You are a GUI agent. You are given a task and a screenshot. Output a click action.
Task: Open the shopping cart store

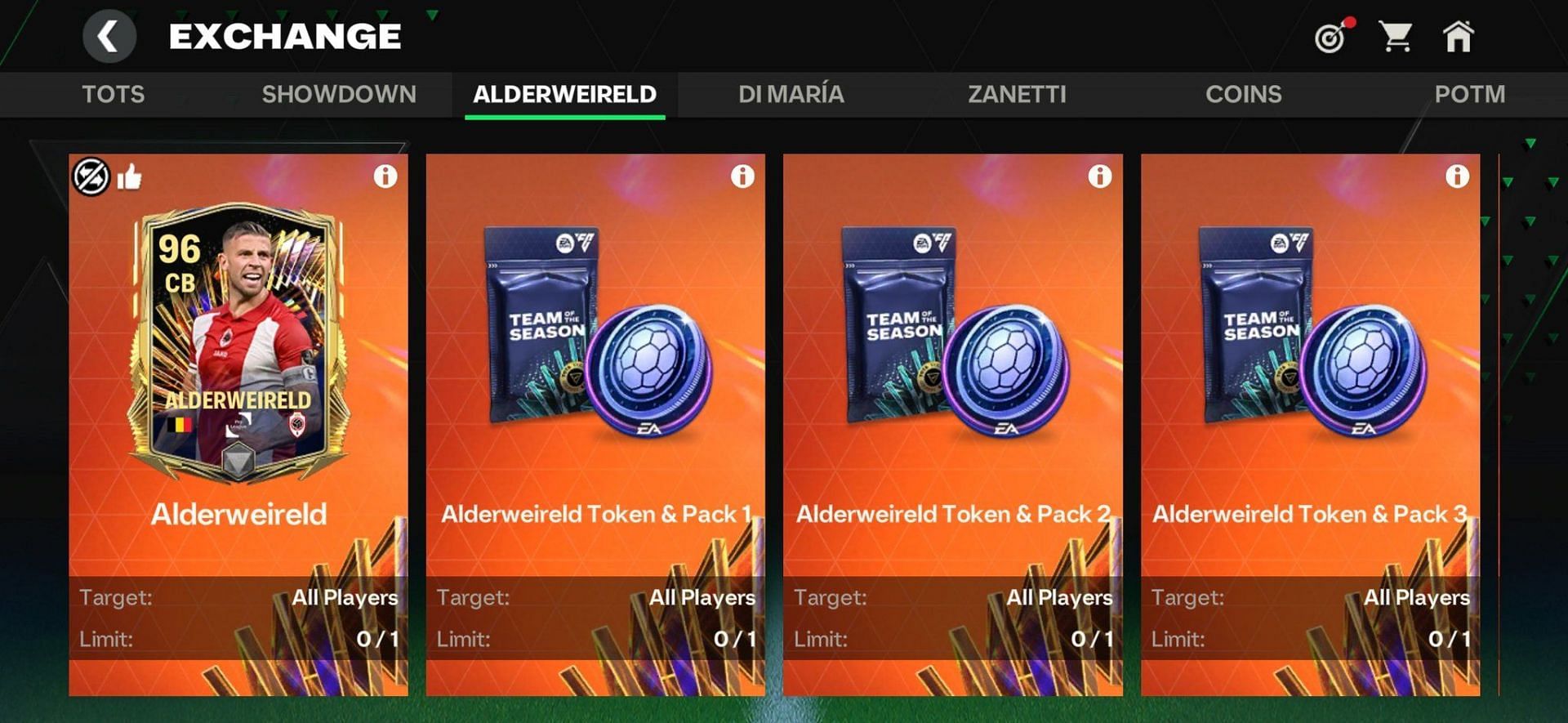click(1395, 37)
